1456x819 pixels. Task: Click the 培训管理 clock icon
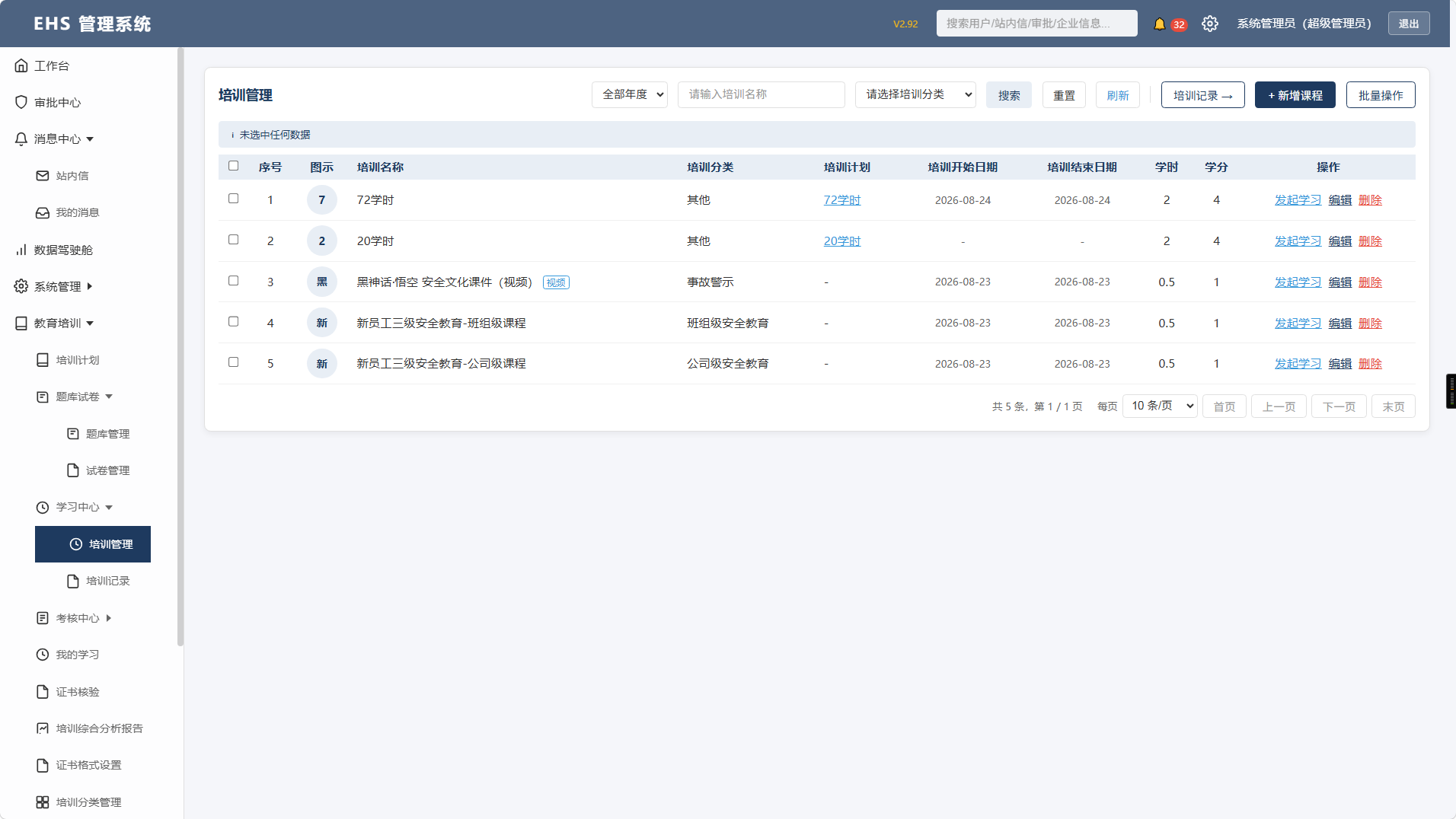pyautogui.click(x=76, y=544)
